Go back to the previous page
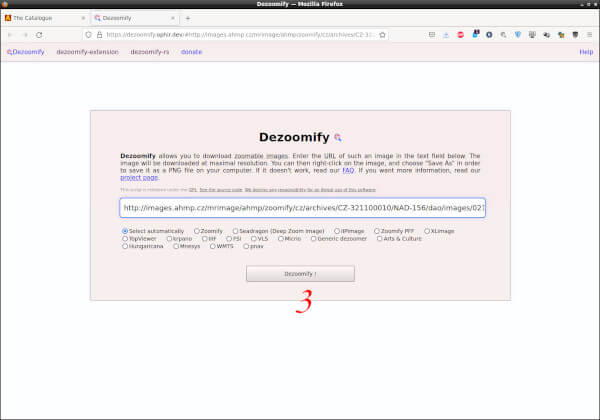This screenshot has height=420, width=600. pos(10,35)
